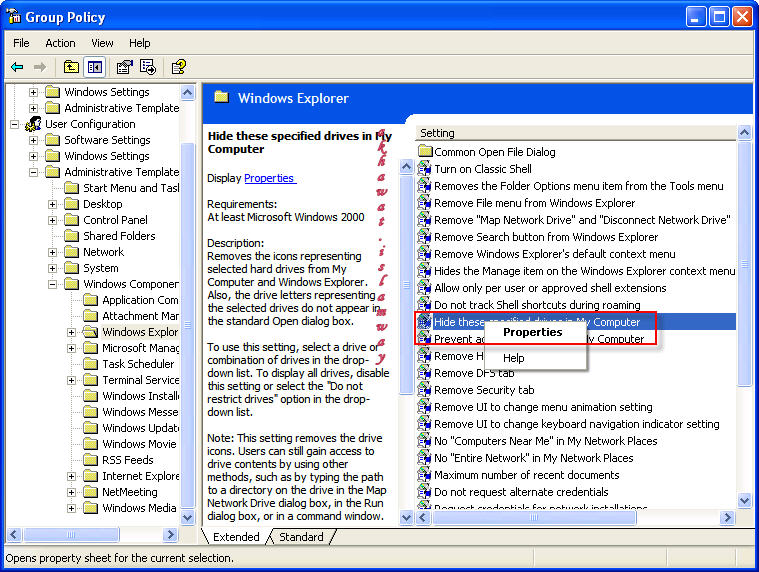Collapse the User Configuration node
The image size is (759, 572).
(x=15, y=124)
